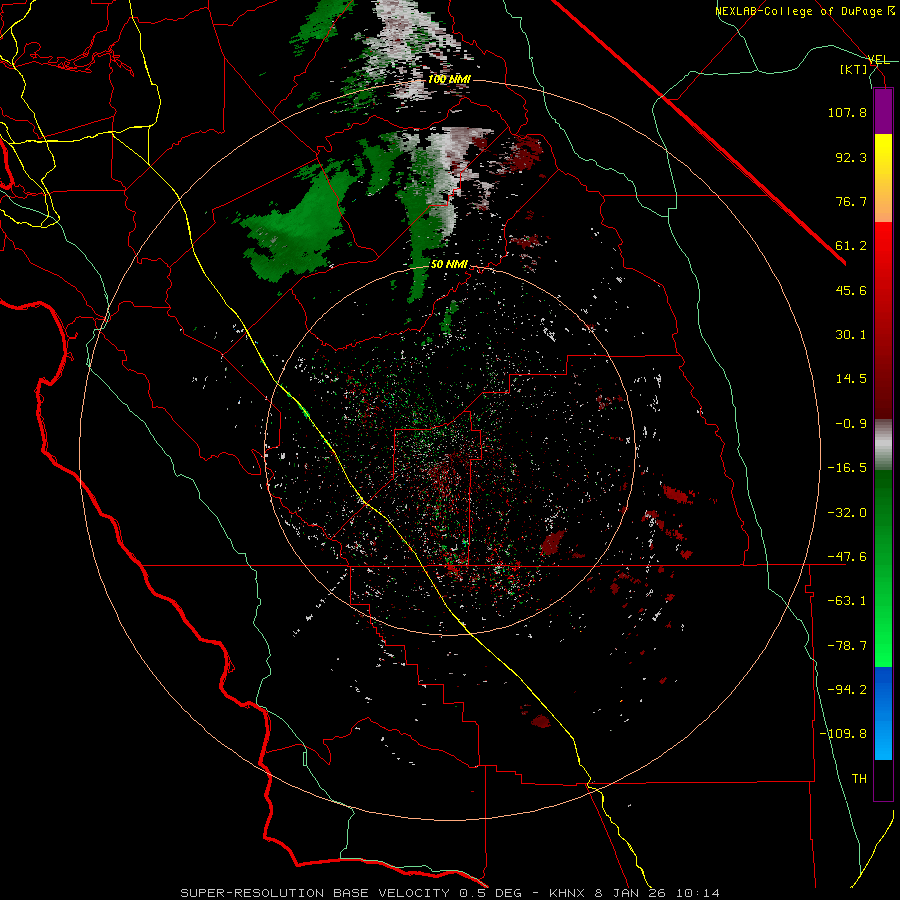Pick the yellow-orange segment of the velocity scale
900x900 pixels.
[883, 178]
